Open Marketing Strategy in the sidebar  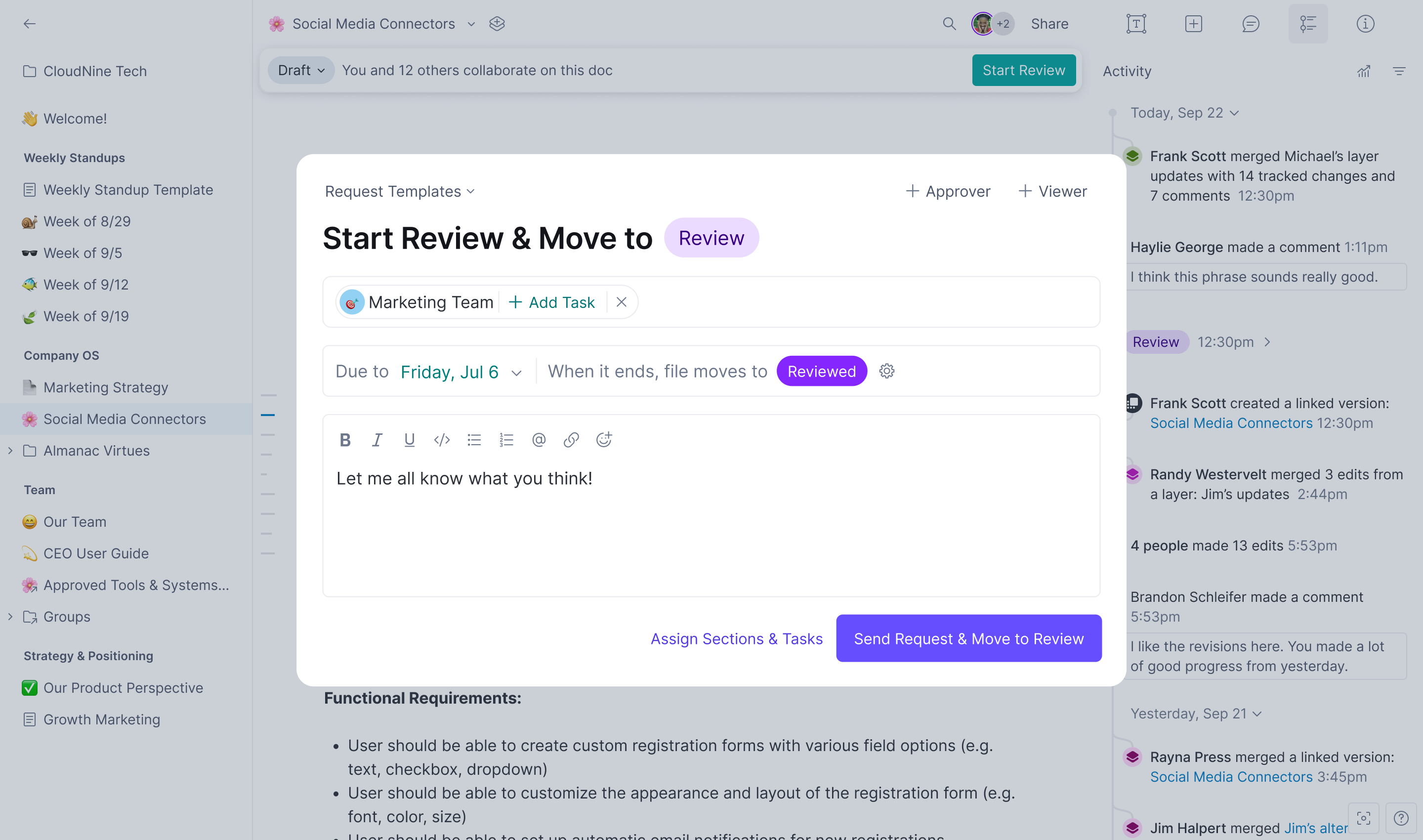[x=106, y=387]
